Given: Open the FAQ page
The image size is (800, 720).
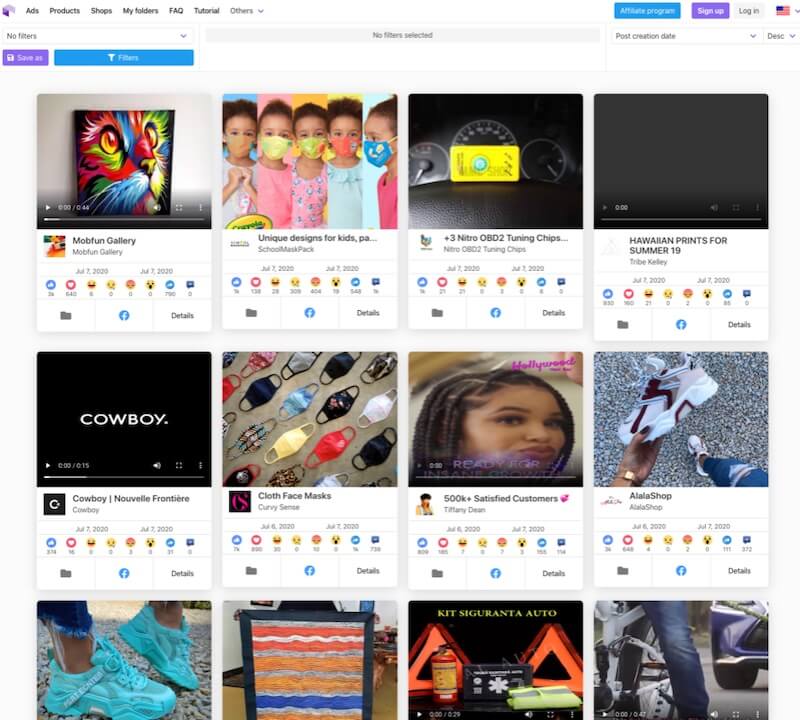Looking at the screenshot, I should 176,11.
